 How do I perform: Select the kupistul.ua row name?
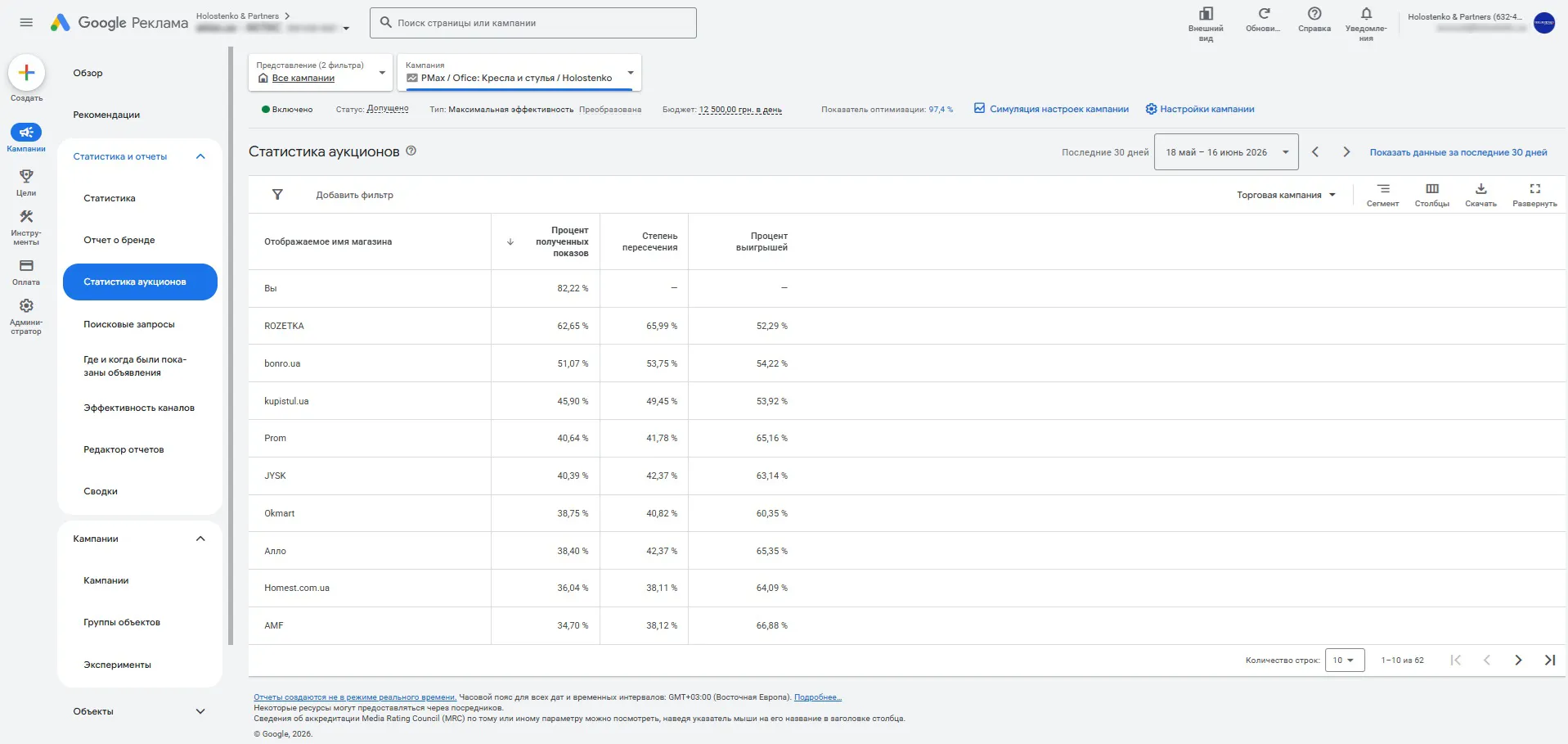pyautogui.click(x=286, y=401)
